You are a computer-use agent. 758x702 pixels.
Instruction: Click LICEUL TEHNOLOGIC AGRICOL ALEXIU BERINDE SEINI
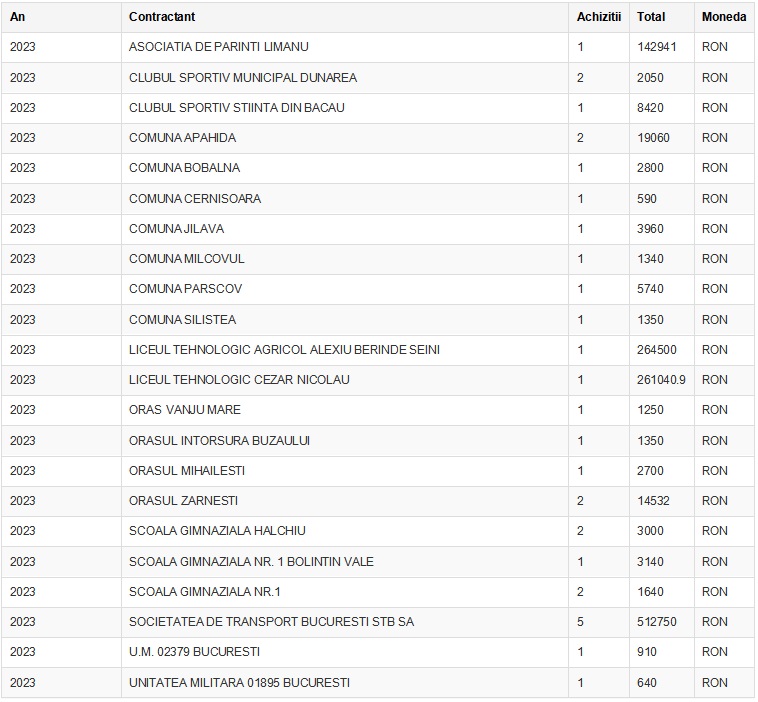tap(284, 350)
